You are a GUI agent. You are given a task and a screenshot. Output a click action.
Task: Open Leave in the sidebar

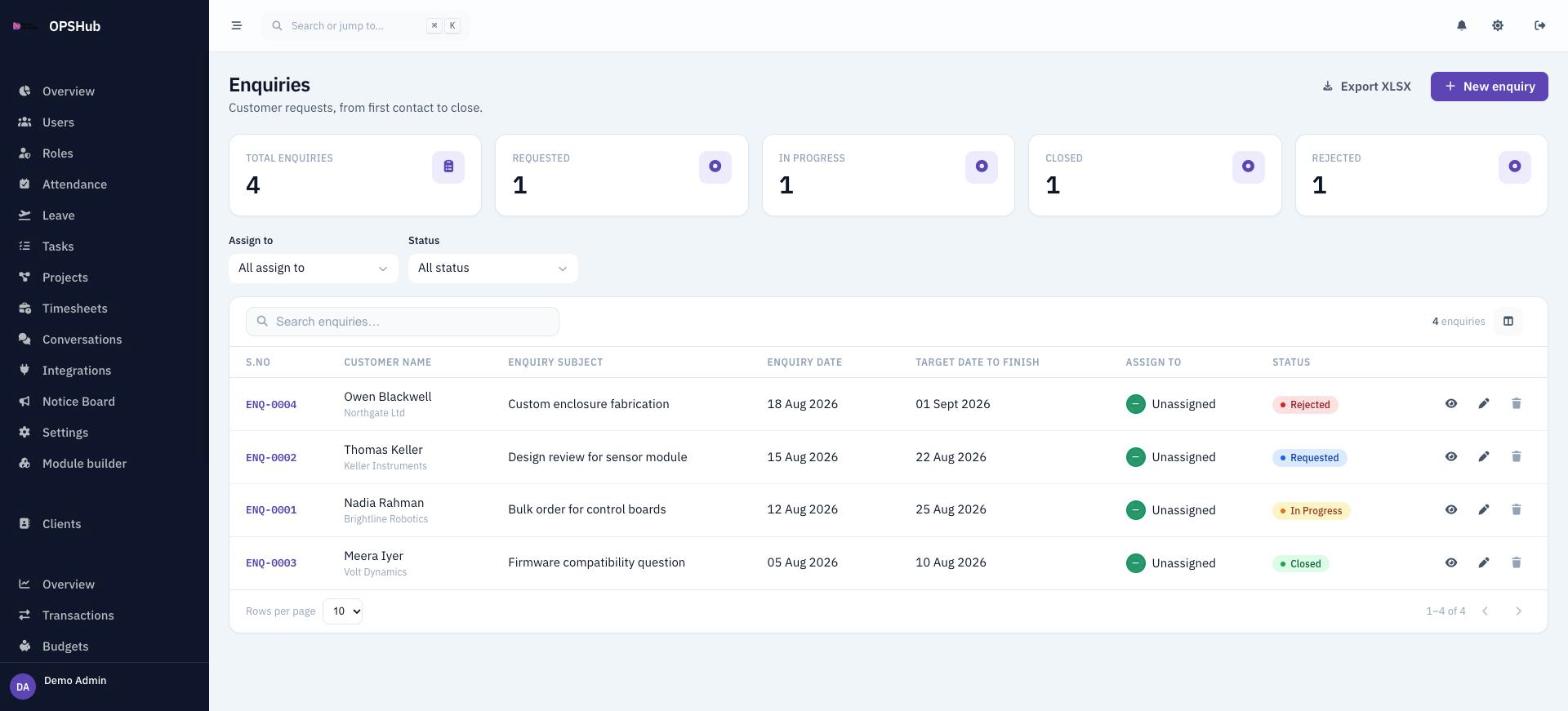click(x=104, y=215)
